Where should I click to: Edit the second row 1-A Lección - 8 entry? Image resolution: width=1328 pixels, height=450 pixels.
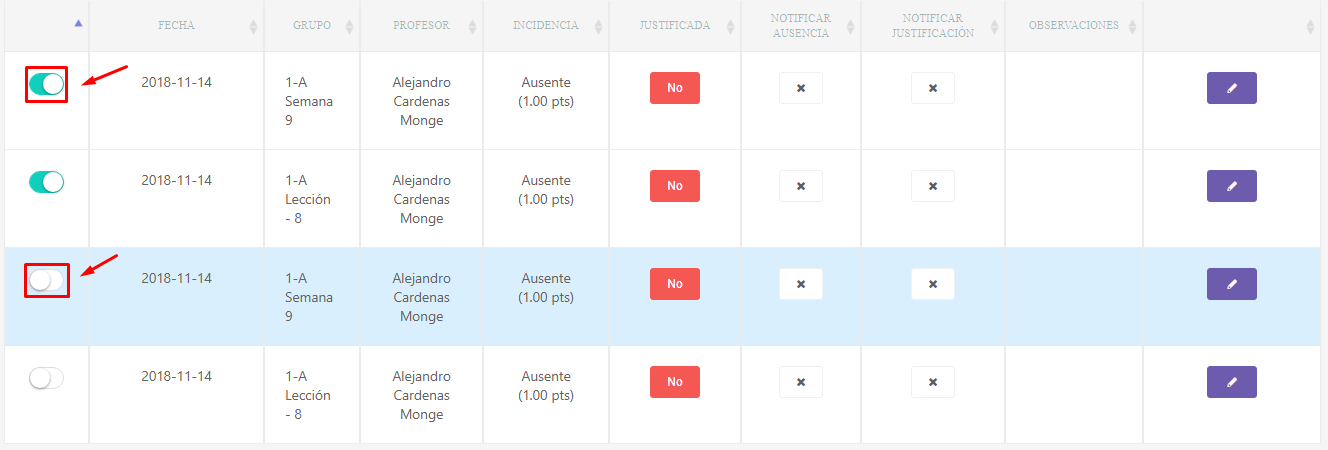coord(1231,186)
